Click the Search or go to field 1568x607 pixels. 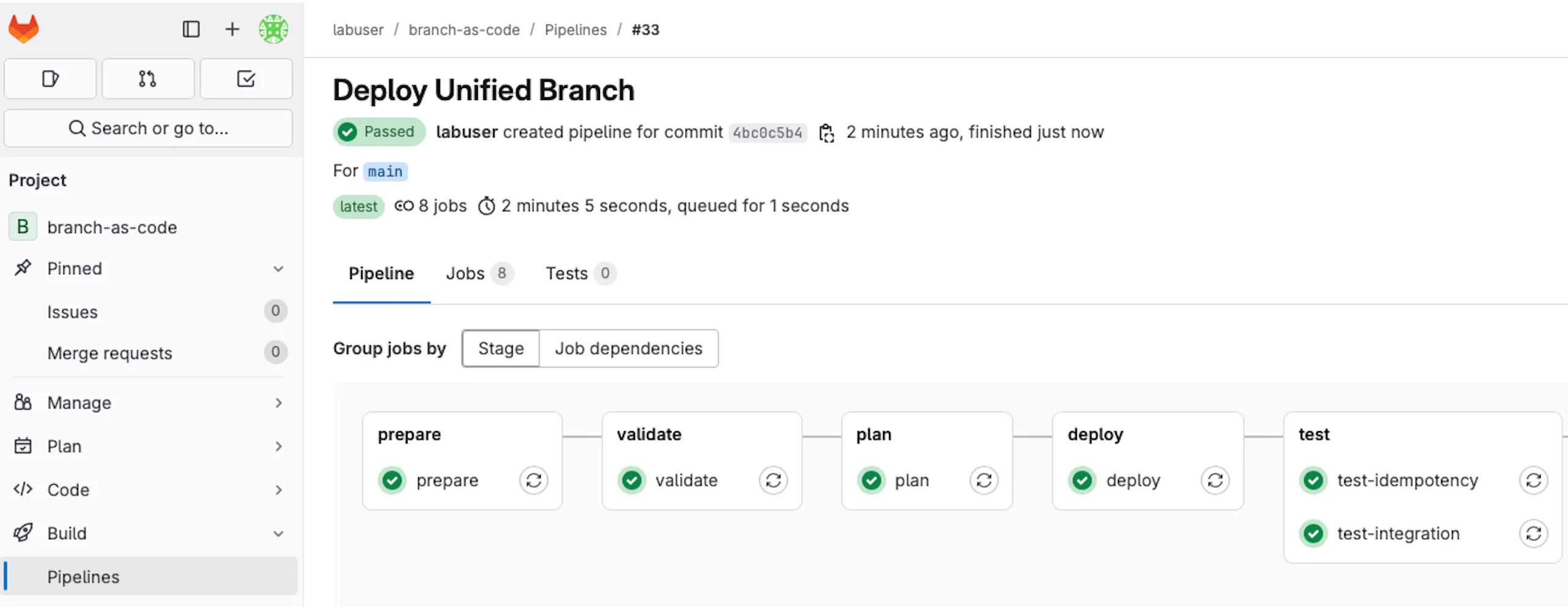pos(148,128)
